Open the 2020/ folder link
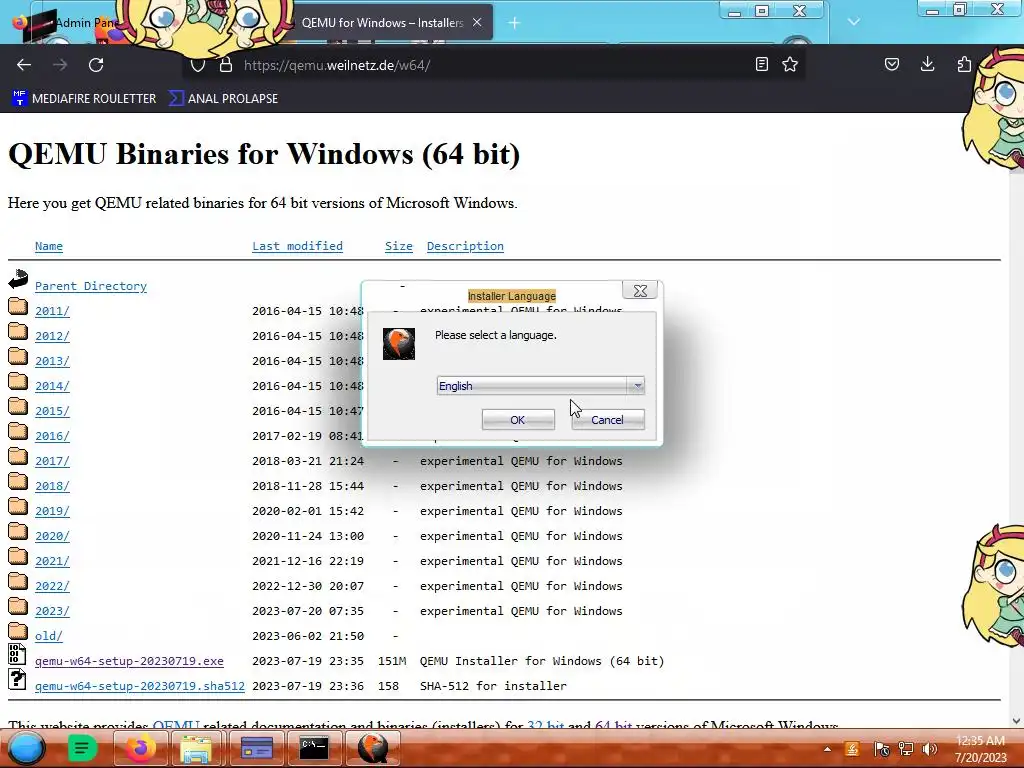1024x768 pixels. 52,536
